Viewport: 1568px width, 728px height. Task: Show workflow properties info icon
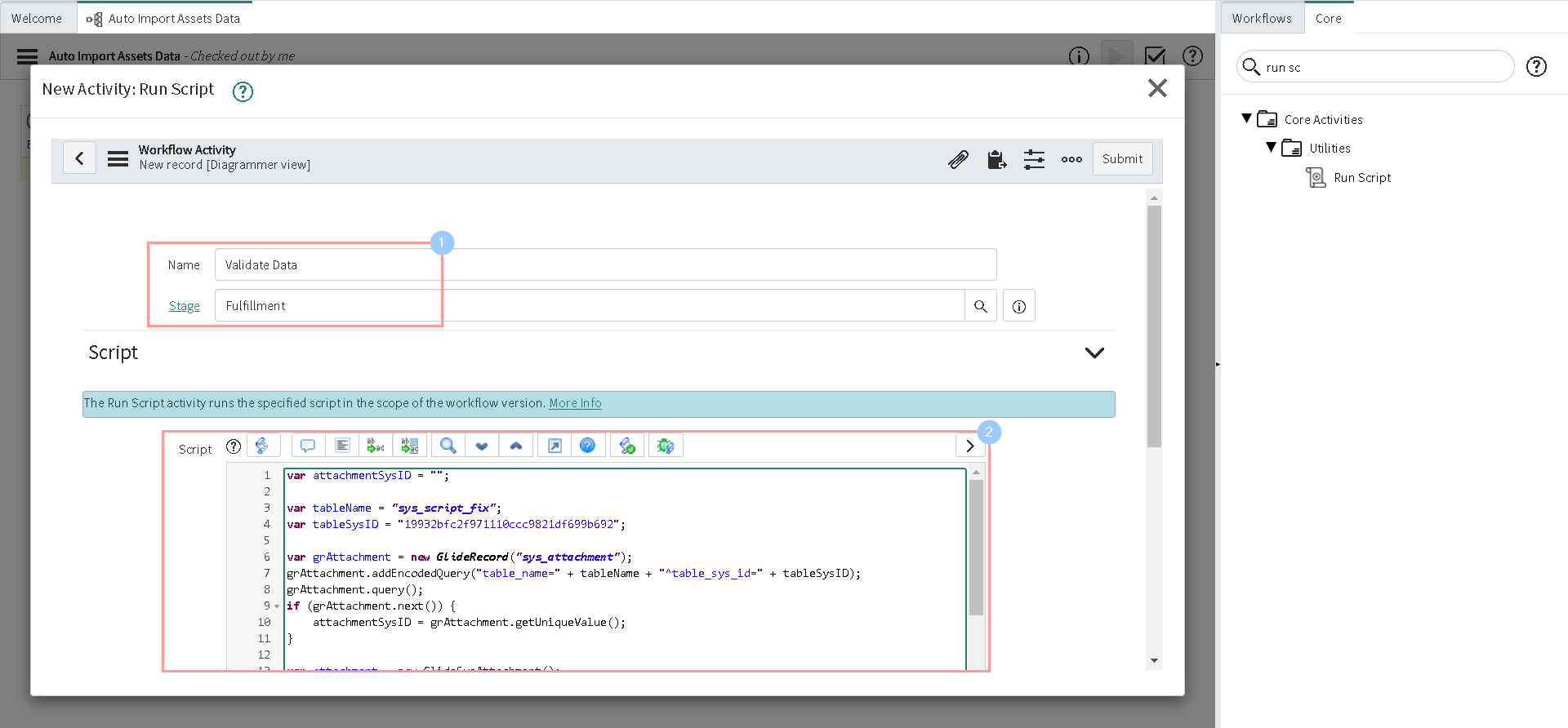point(1079,55)
